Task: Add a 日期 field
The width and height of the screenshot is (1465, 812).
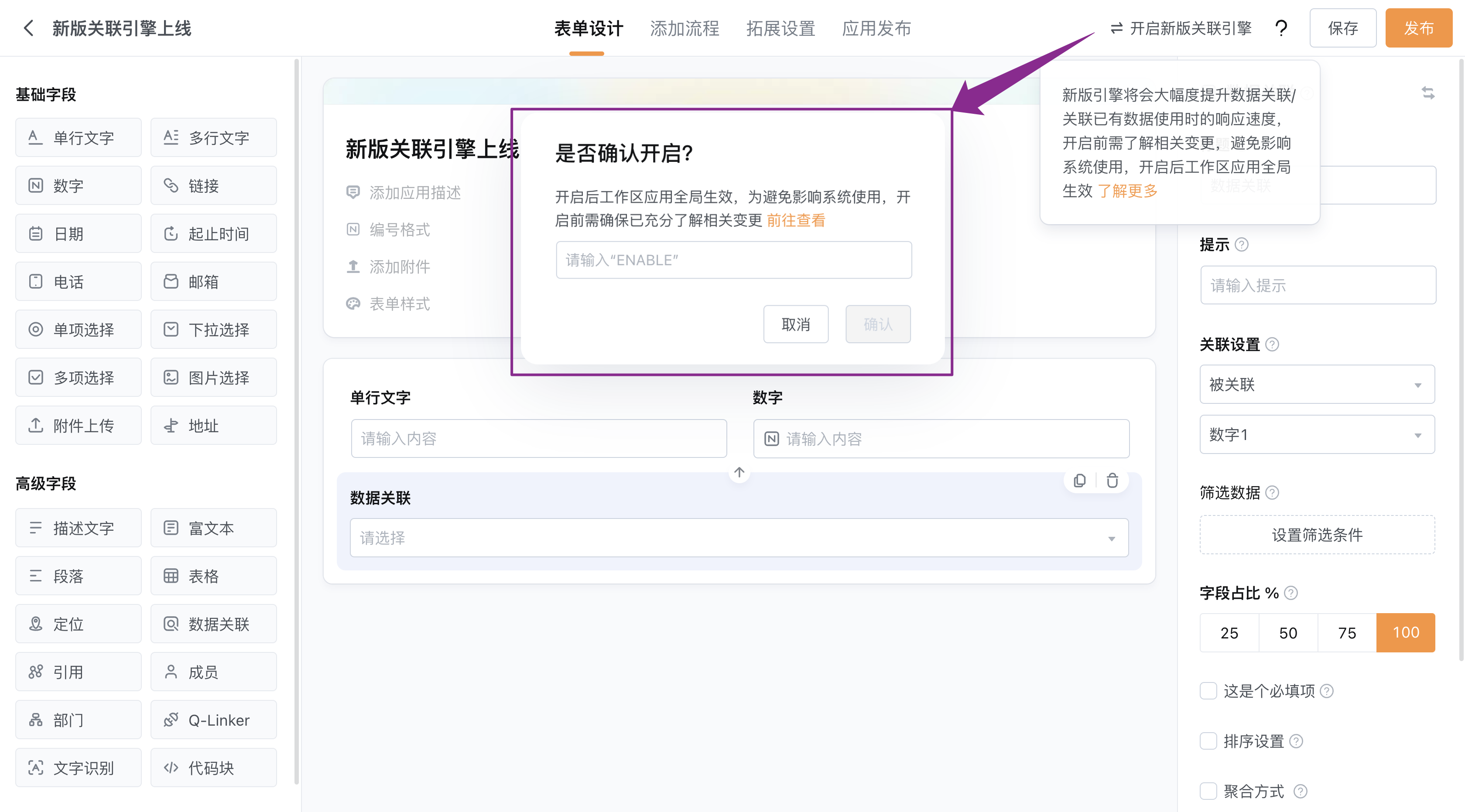Action: tap(79, 233)
